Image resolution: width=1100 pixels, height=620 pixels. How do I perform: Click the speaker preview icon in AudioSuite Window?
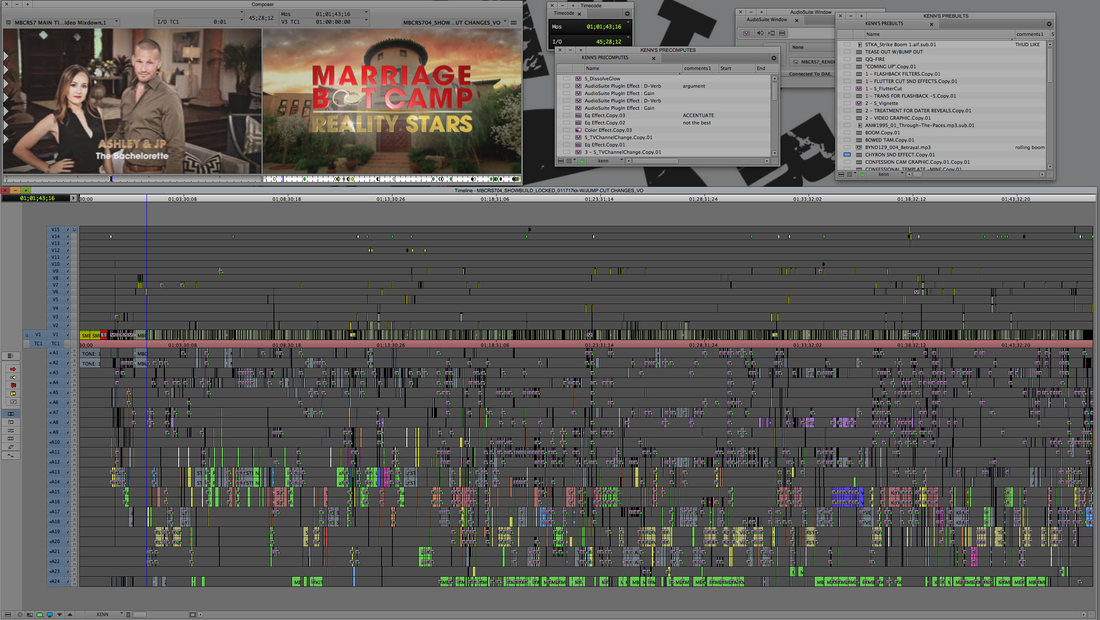[760, 33]
